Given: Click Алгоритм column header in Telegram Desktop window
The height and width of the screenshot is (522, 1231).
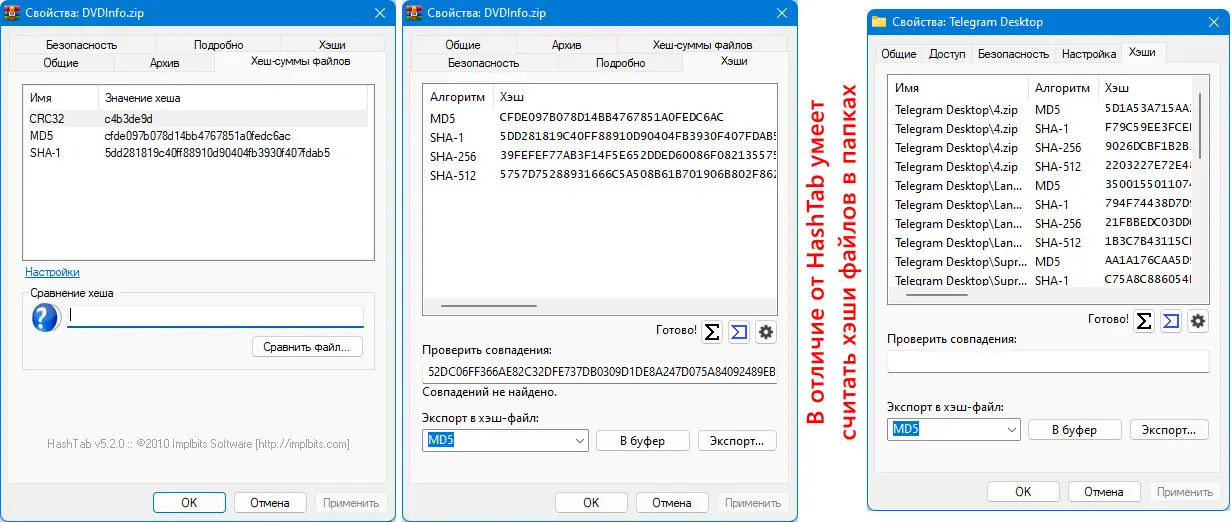Looking at the screenshot, I should click(1063, 87).
